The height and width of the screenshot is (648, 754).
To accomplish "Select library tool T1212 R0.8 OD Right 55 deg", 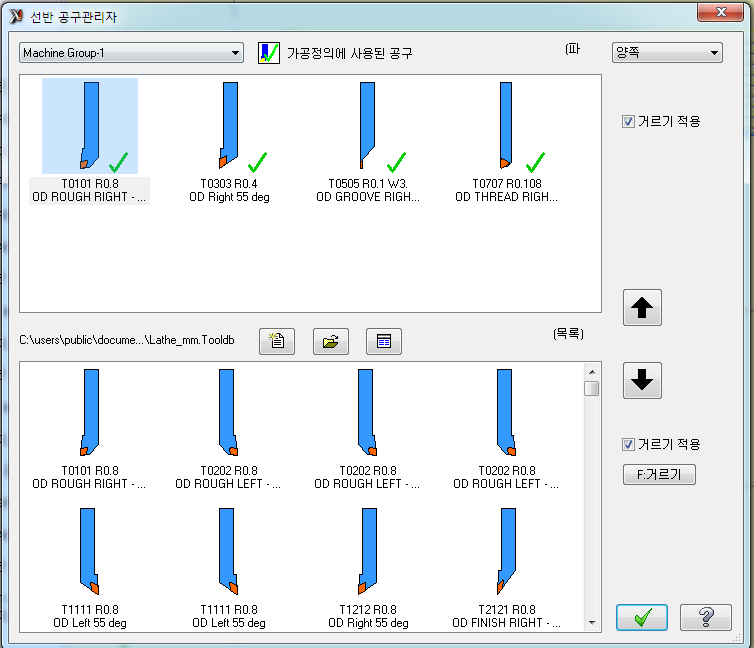I will 368,568.
